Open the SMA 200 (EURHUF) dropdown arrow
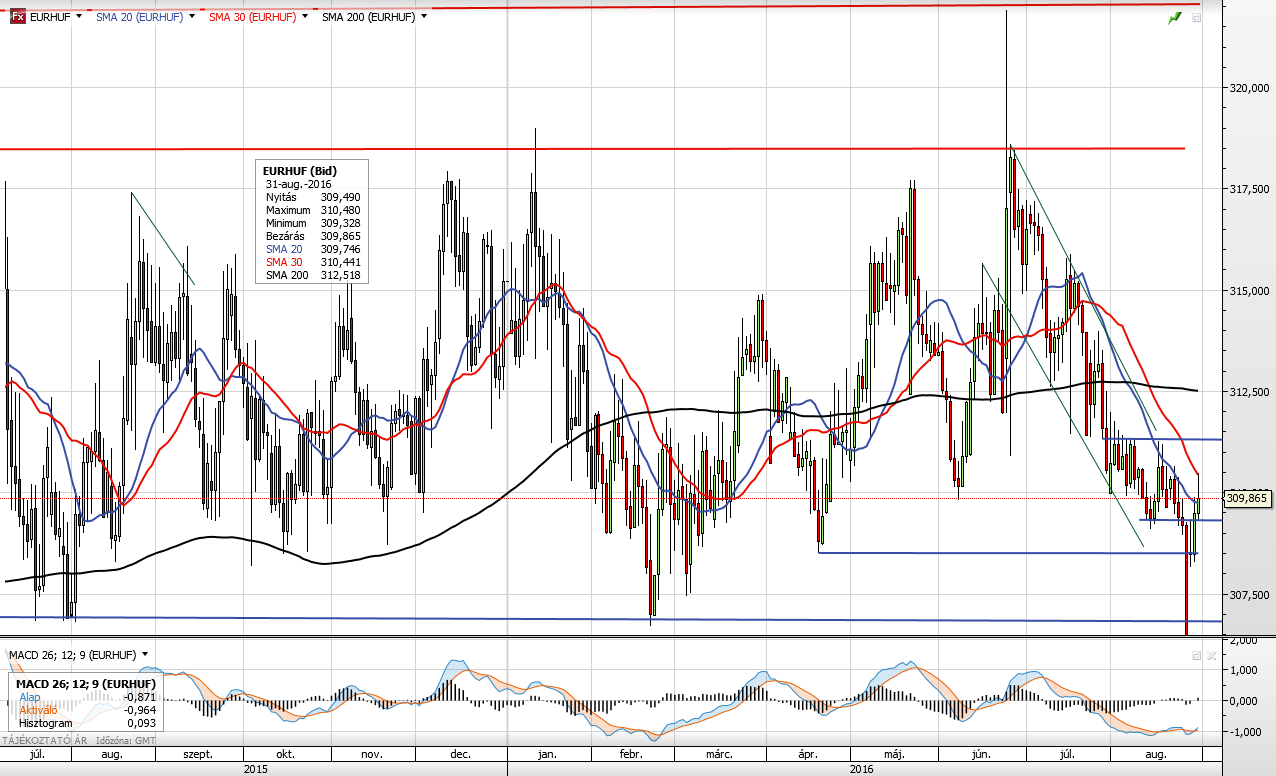The image size is (1276, 776). (424, 17)
